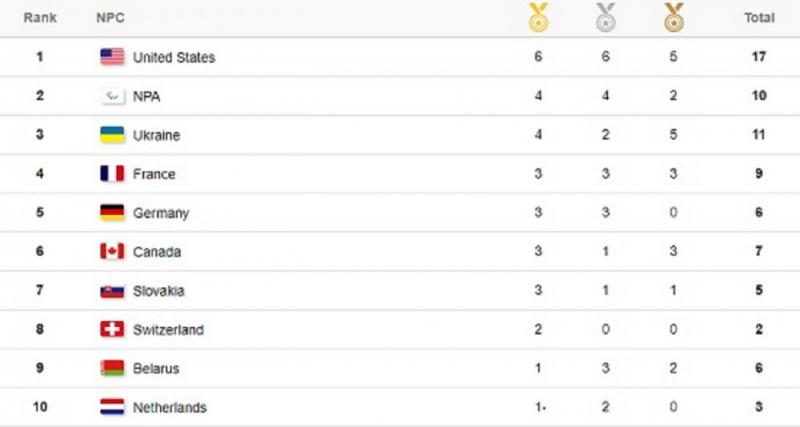
Task: Click the Canada flag icon
Action: click(112, 251)
